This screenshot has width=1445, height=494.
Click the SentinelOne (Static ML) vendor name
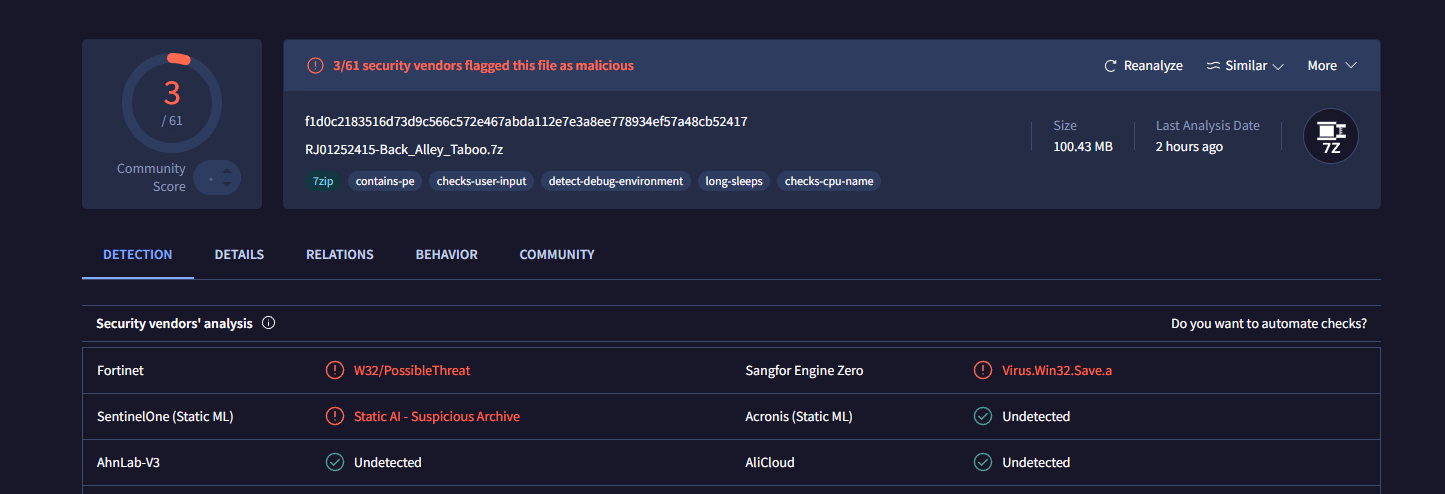[165, 416]
